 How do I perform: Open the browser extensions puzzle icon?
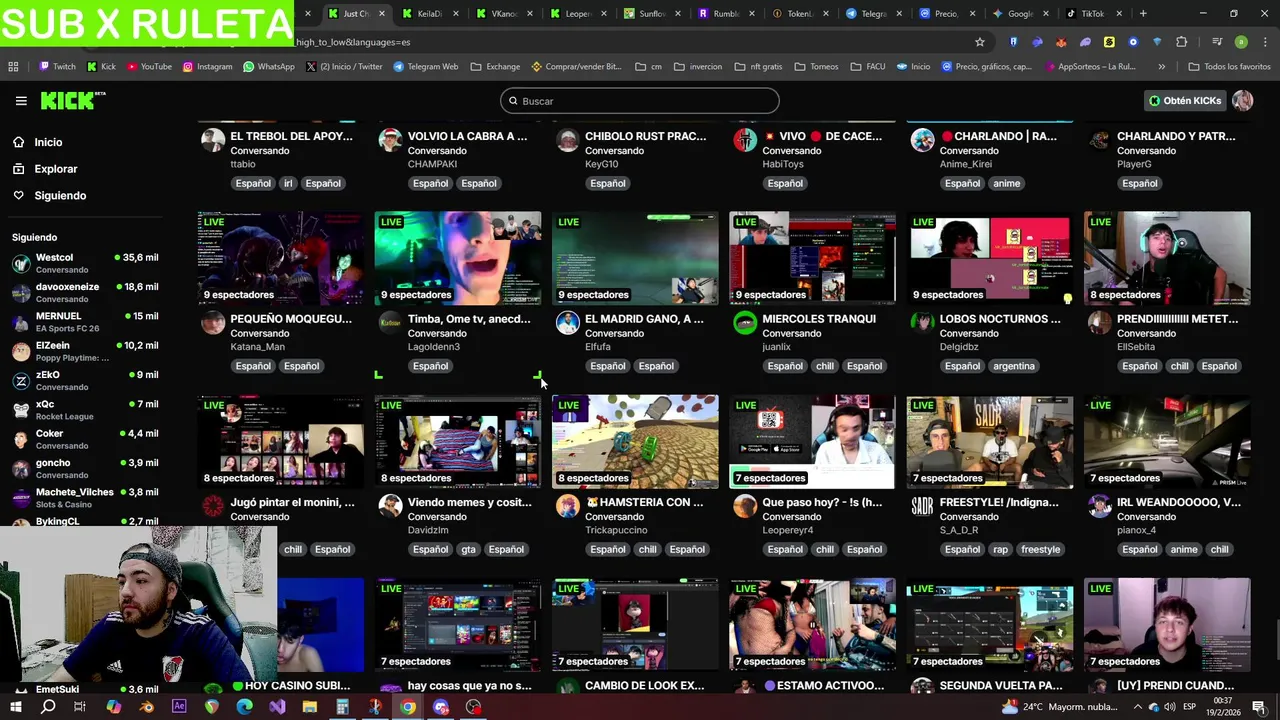1181,42
